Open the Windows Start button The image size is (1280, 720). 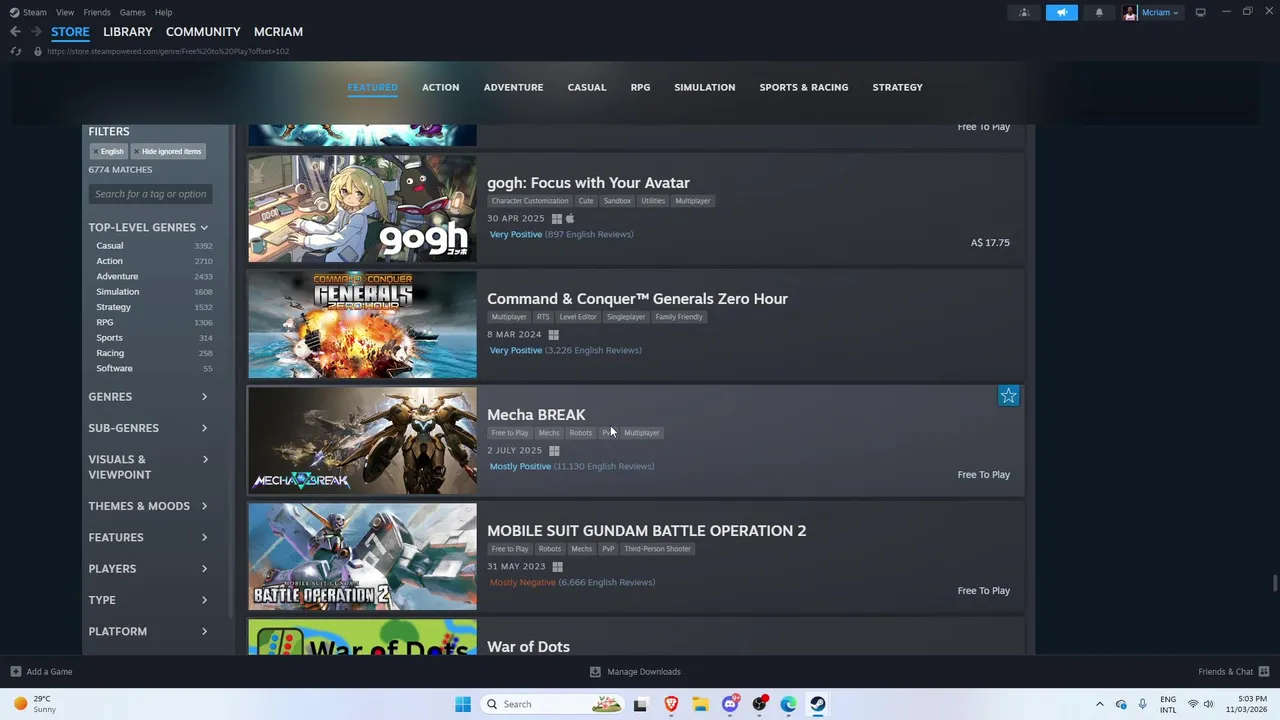click(x=463, y=704)
